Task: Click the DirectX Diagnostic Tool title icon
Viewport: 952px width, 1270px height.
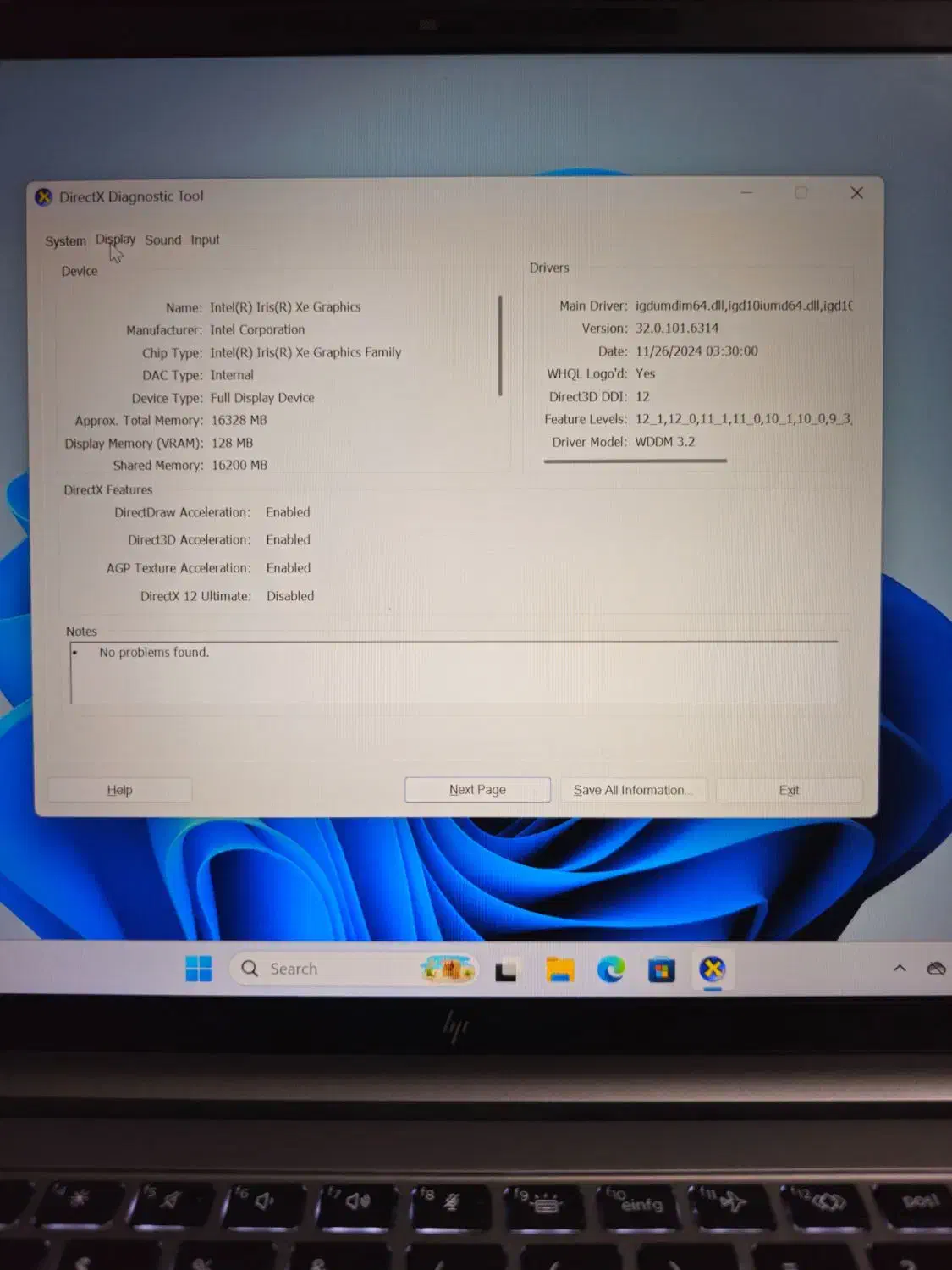Action: [x=44, y=197]
